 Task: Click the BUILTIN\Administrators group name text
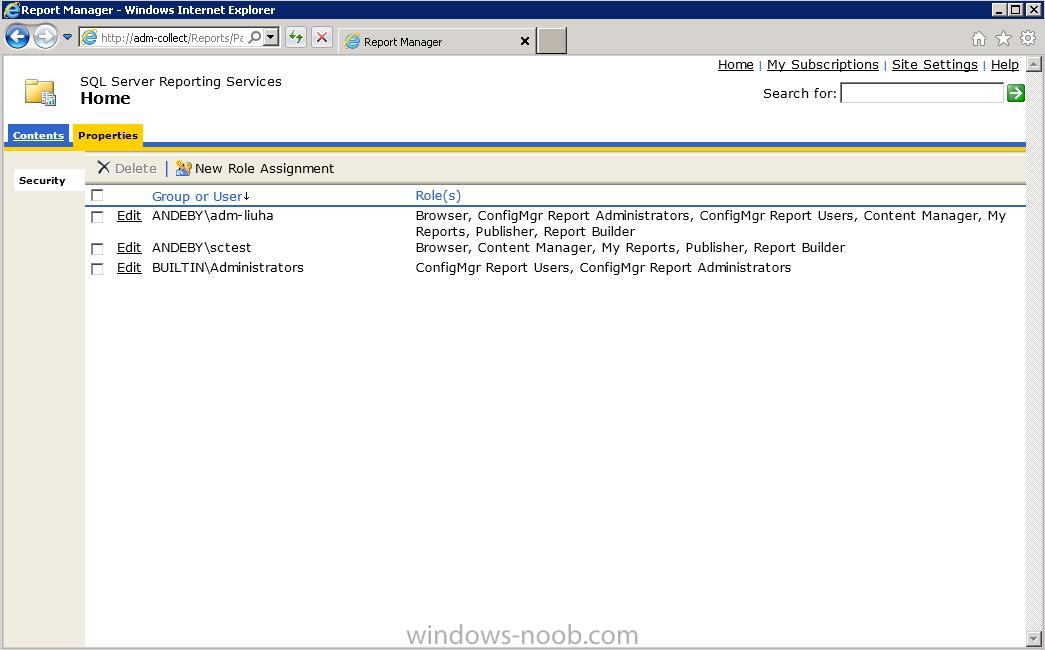(228, 268)
